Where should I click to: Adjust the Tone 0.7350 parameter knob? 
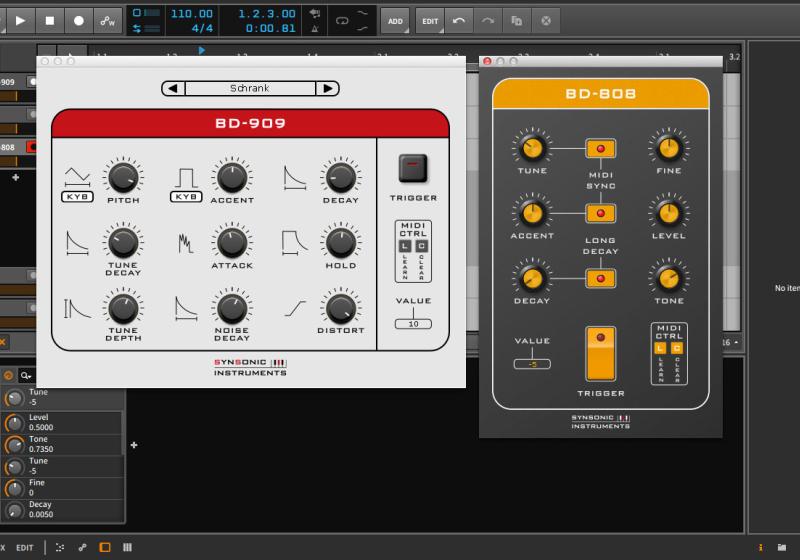pyautogui.click(x=14, y=445)
